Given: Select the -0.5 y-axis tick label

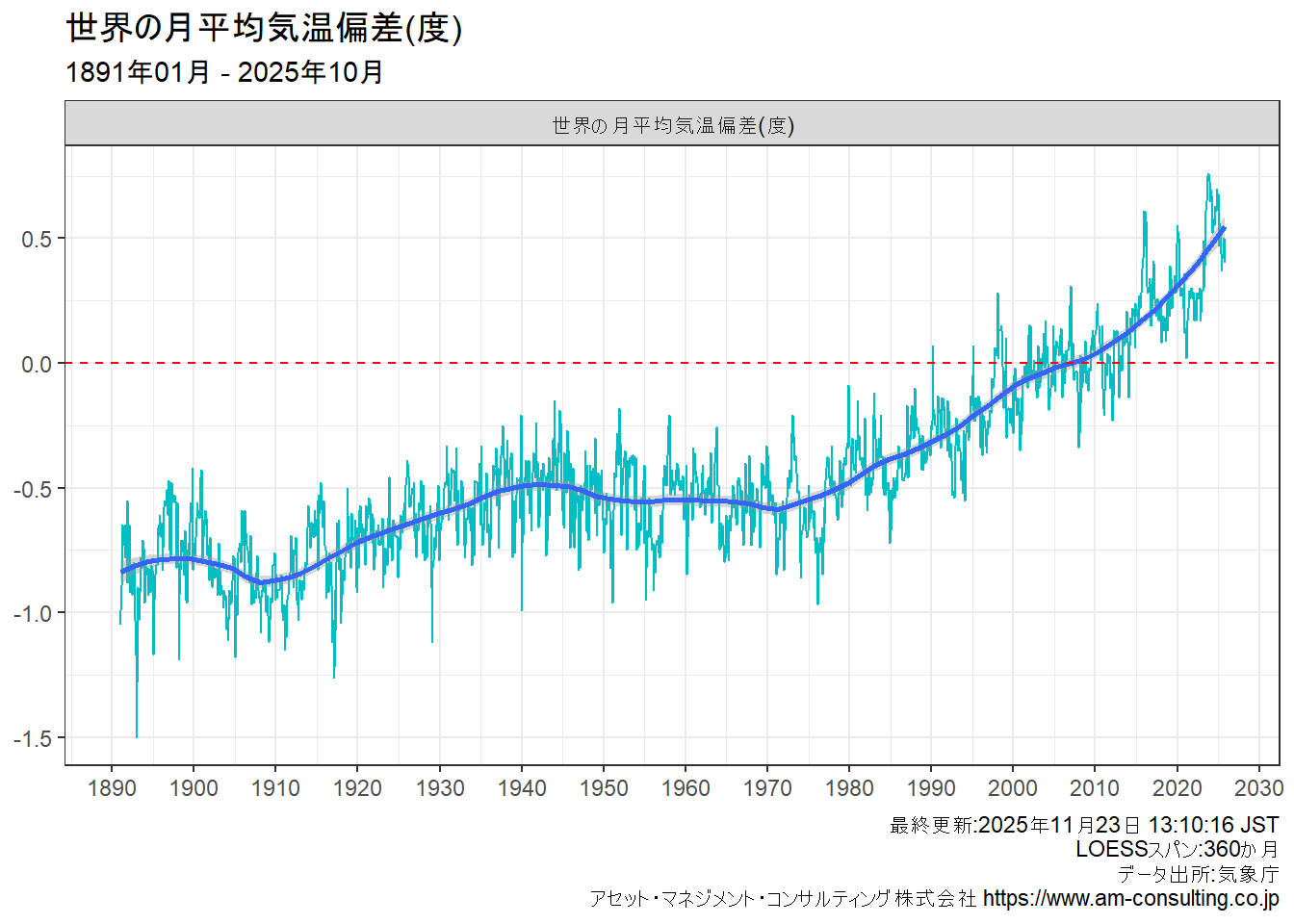Looking at the screenshot, I should 33,489.
